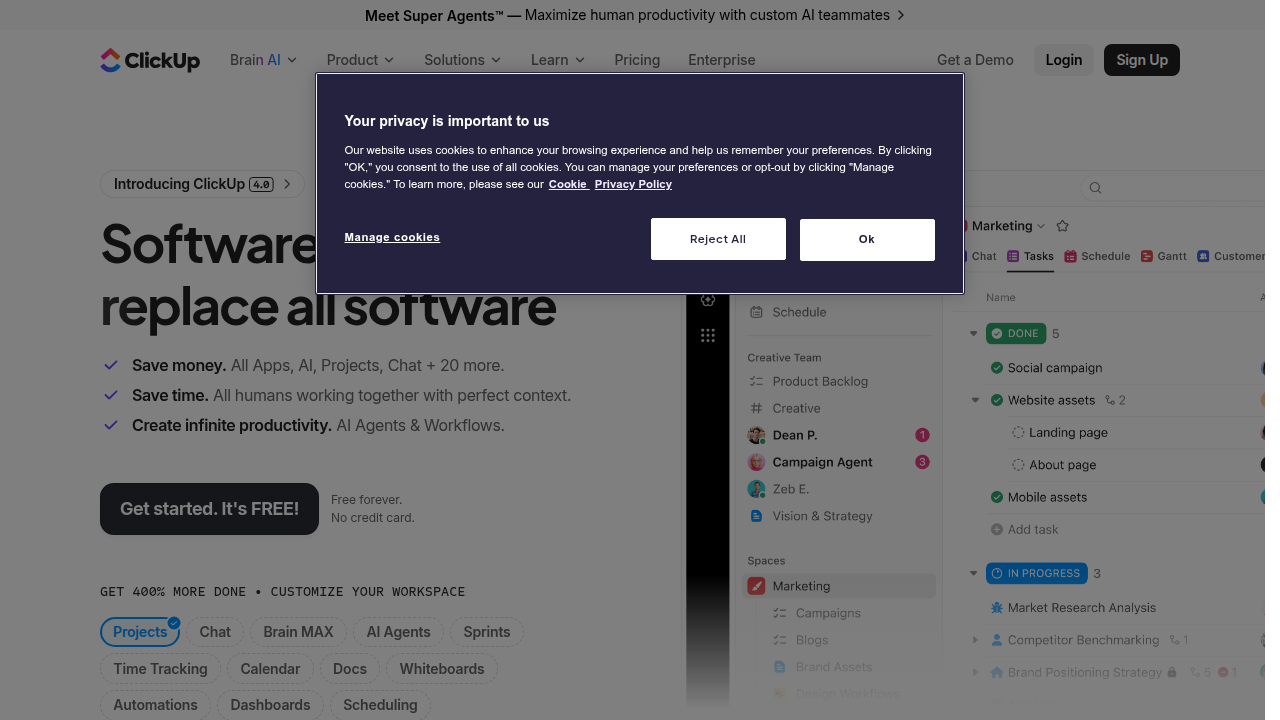This screenshot has width=1280, height=720.
Task: Accept cookies with Ok button
Action: coord(867,240)
